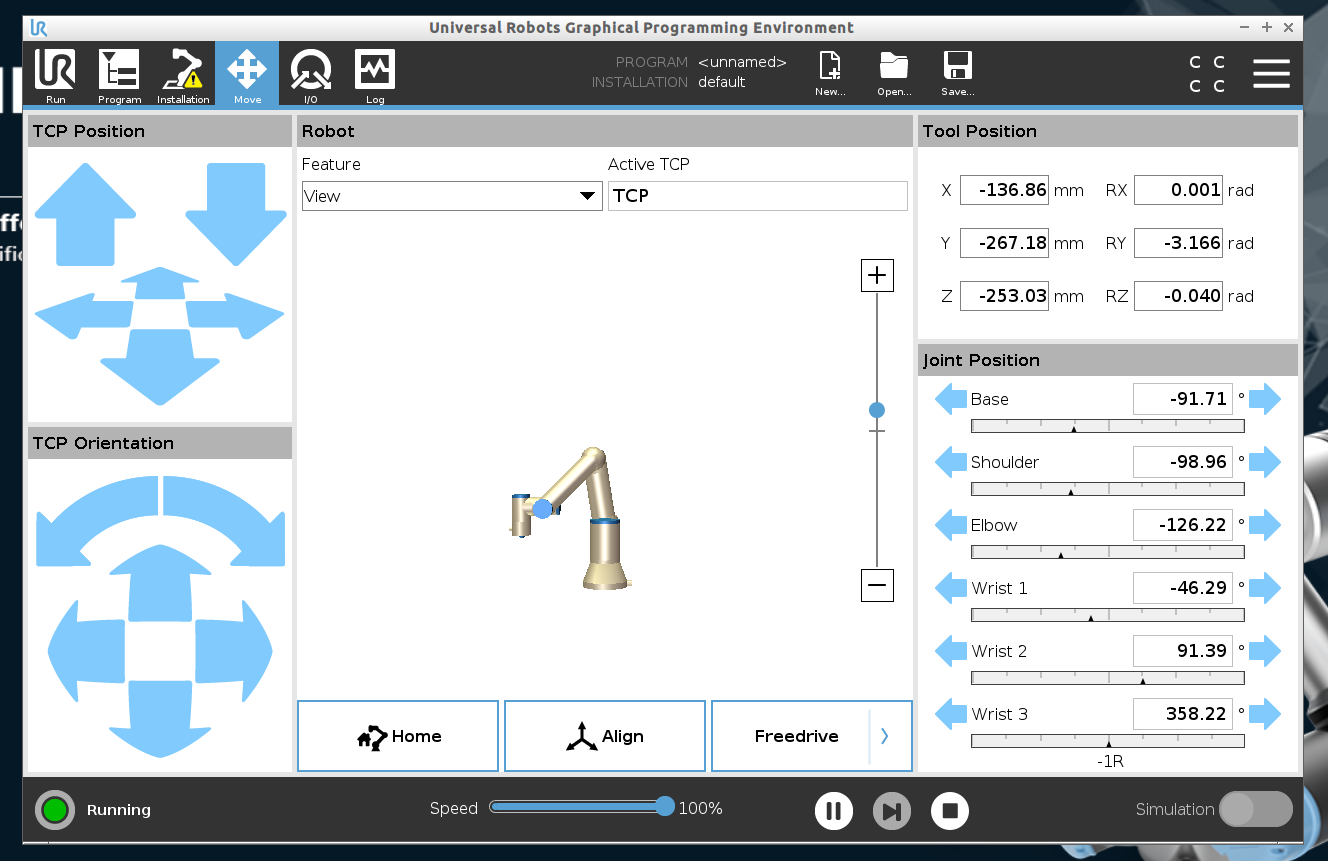The image size is (1328, 861).
Task: Click the Align button
Action: pyautogui.click(x=605, y=736)
